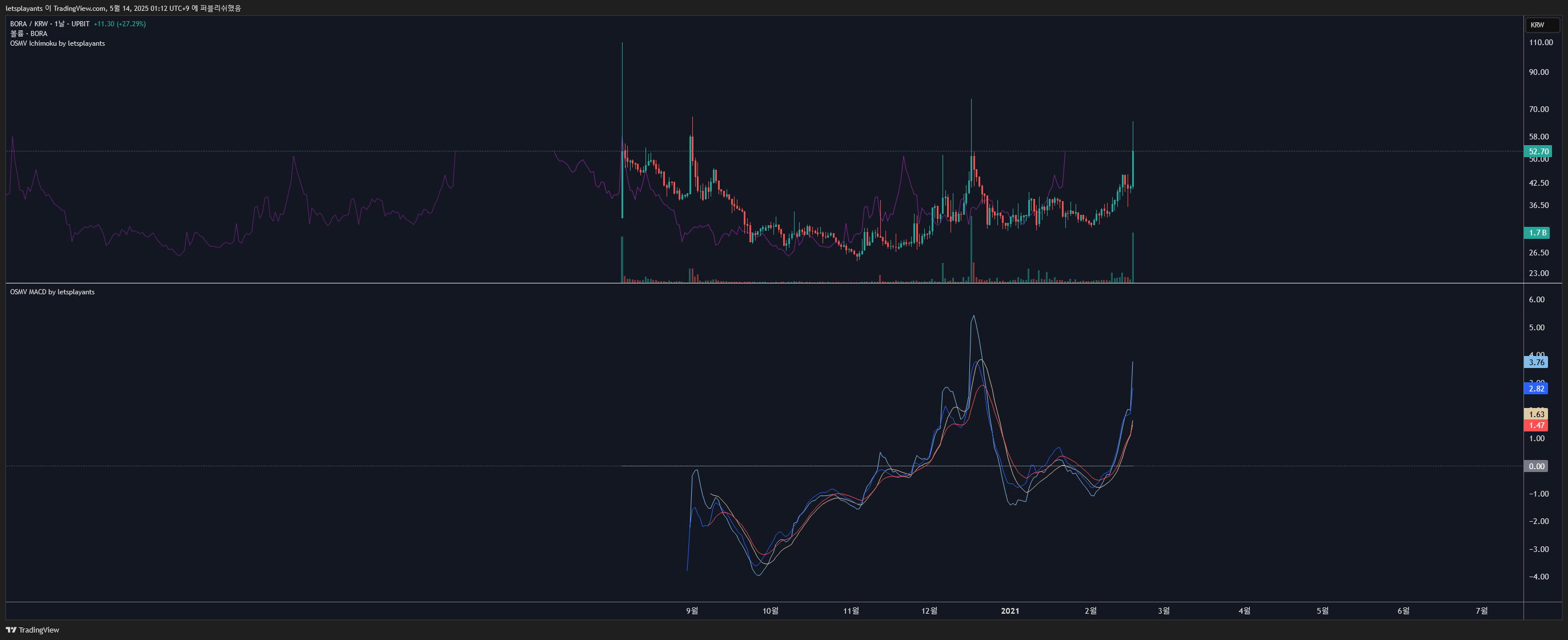
Task: Click the light blue 3.76 value tag
Action: pos(1536,362)
